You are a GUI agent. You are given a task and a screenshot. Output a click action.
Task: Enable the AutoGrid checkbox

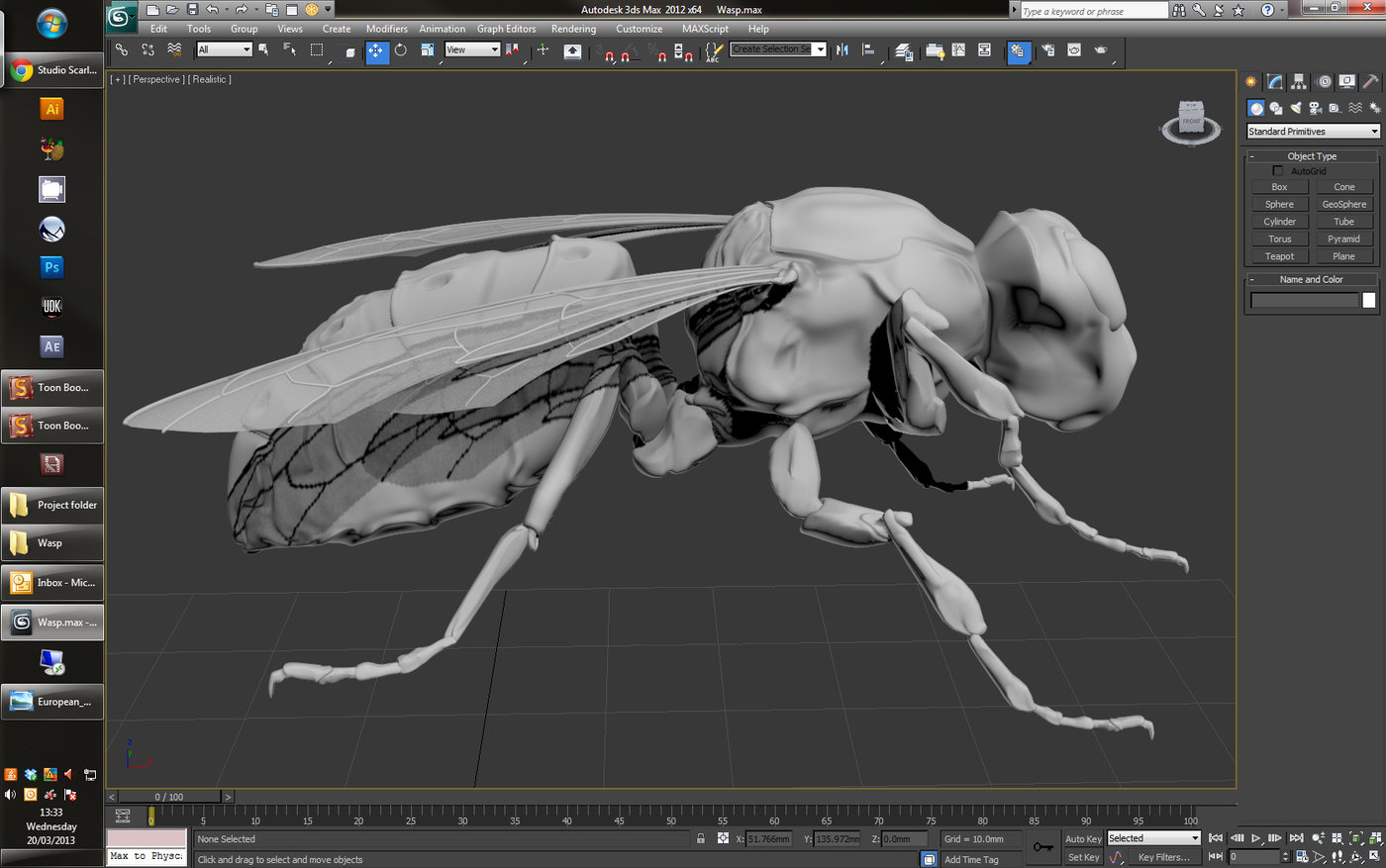(1278, 171)
